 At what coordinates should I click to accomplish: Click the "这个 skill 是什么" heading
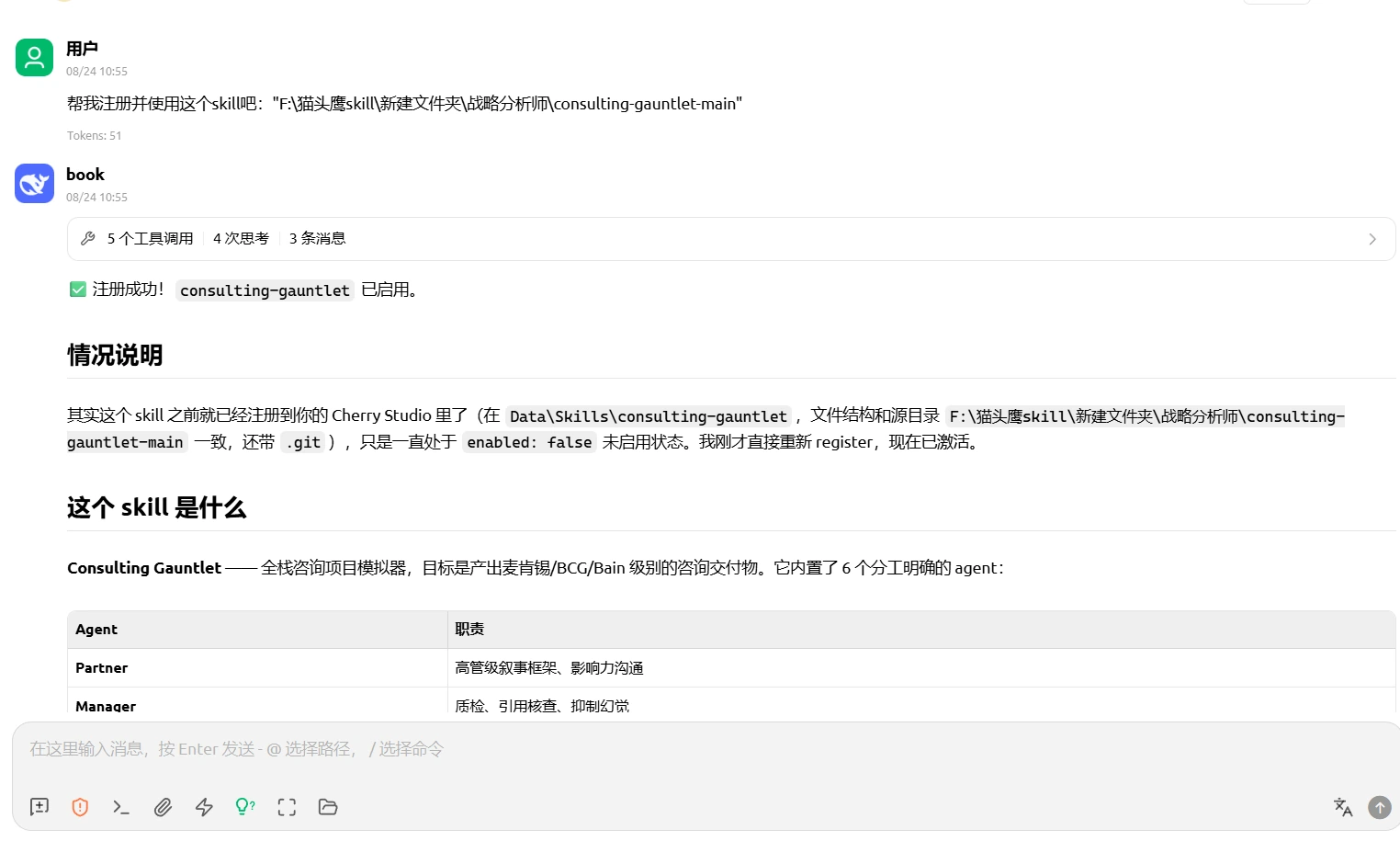156,507
